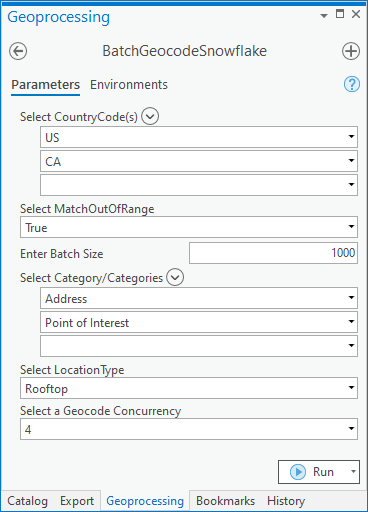Click the BatchGeocodeSnowflake tool title
The height and width of the screenshot is (512, 368).
pos(184,51)
